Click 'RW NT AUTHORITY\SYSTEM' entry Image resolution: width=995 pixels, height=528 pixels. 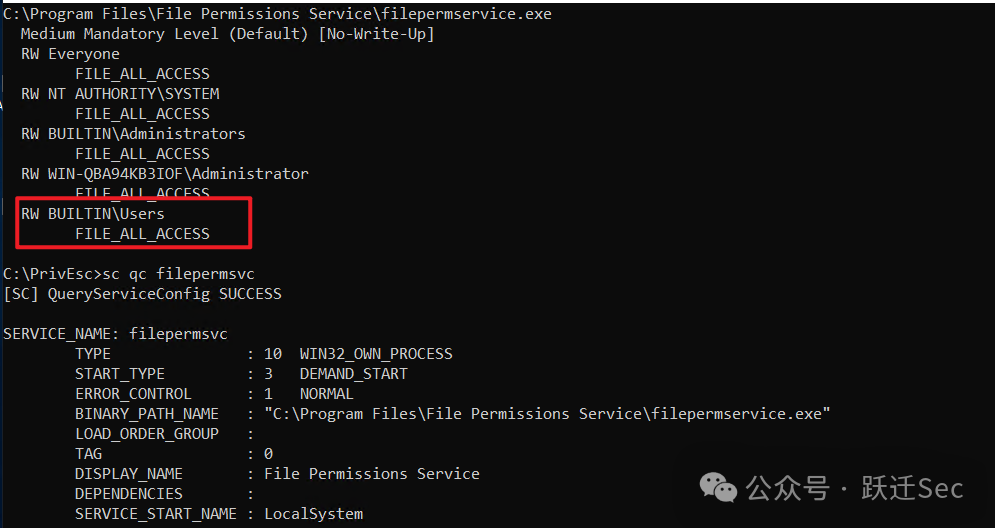click(x=121, y=94)
